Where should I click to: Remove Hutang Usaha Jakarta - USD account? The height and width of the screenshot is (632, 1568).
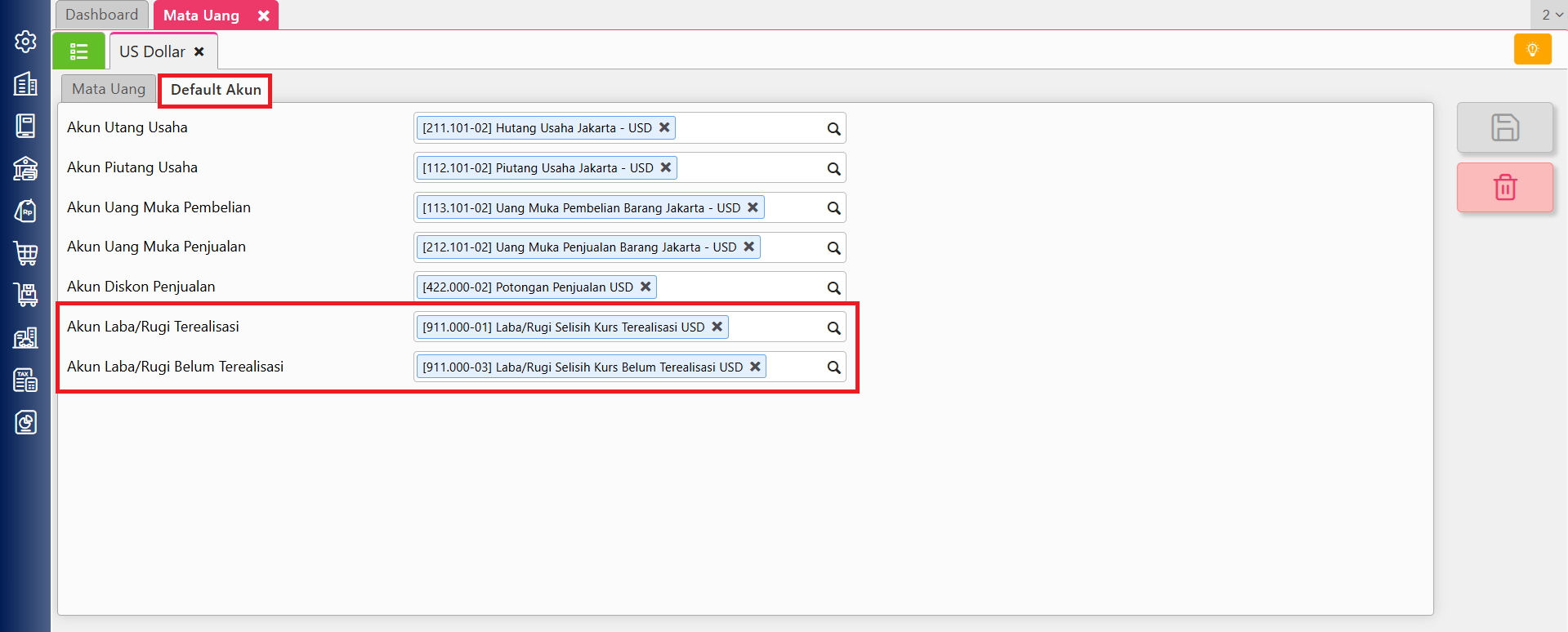tap(664, 127)
